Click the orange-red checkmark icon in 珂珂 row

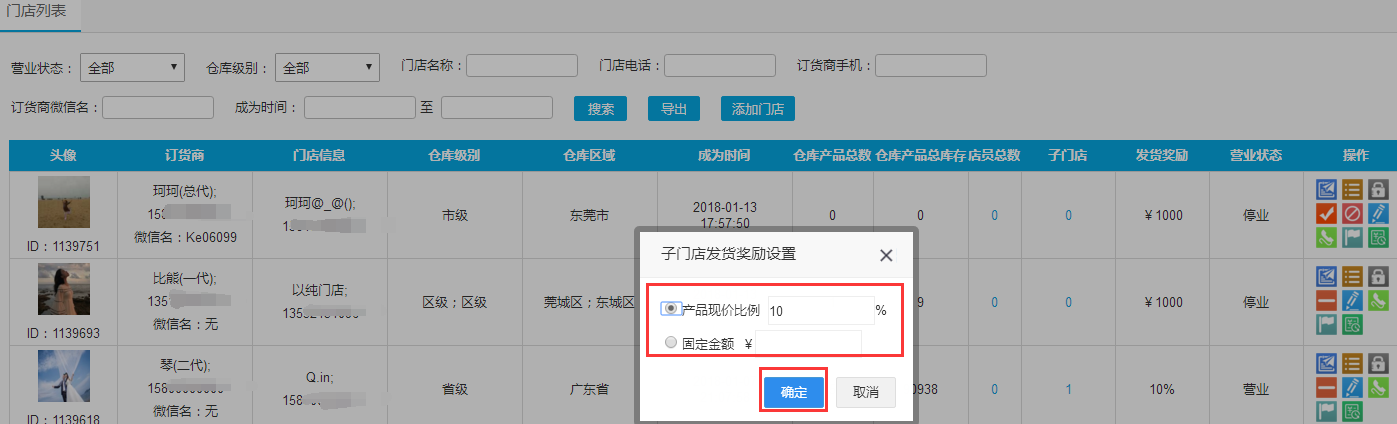[1326, 214]
